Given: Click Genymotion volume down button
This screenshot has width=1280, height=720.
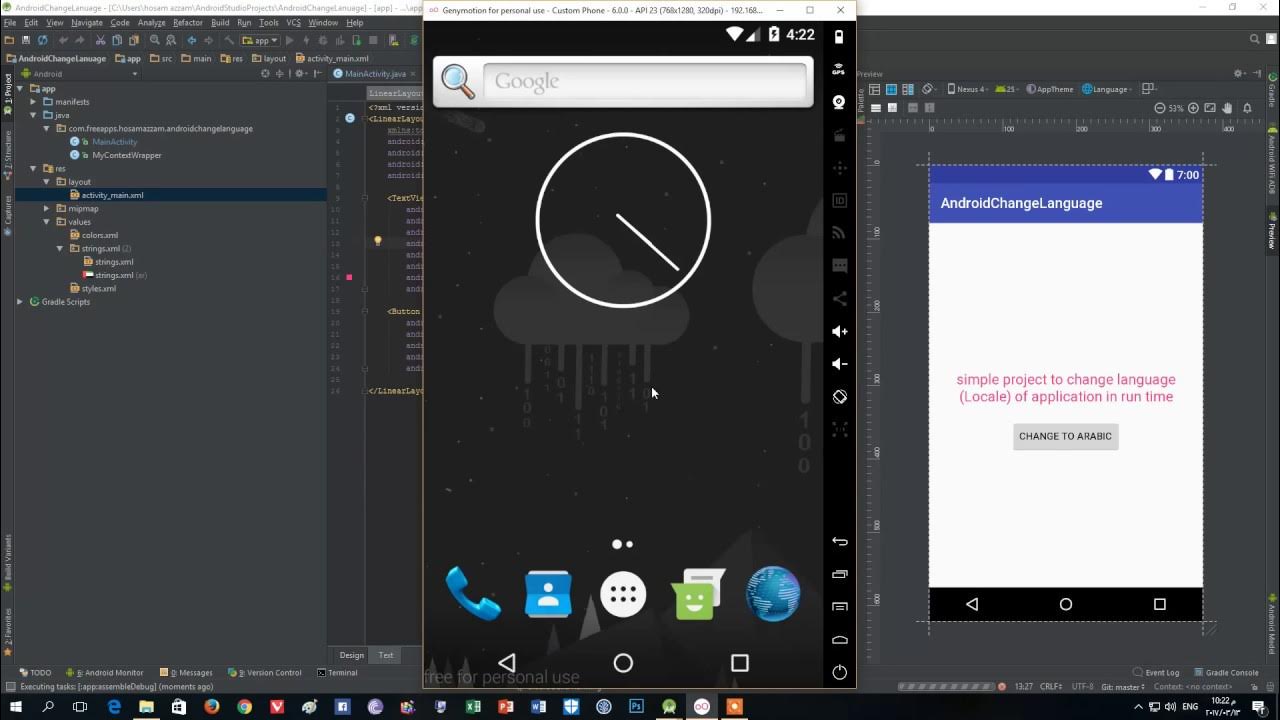Looking at the screenshot, I should 839,364.
